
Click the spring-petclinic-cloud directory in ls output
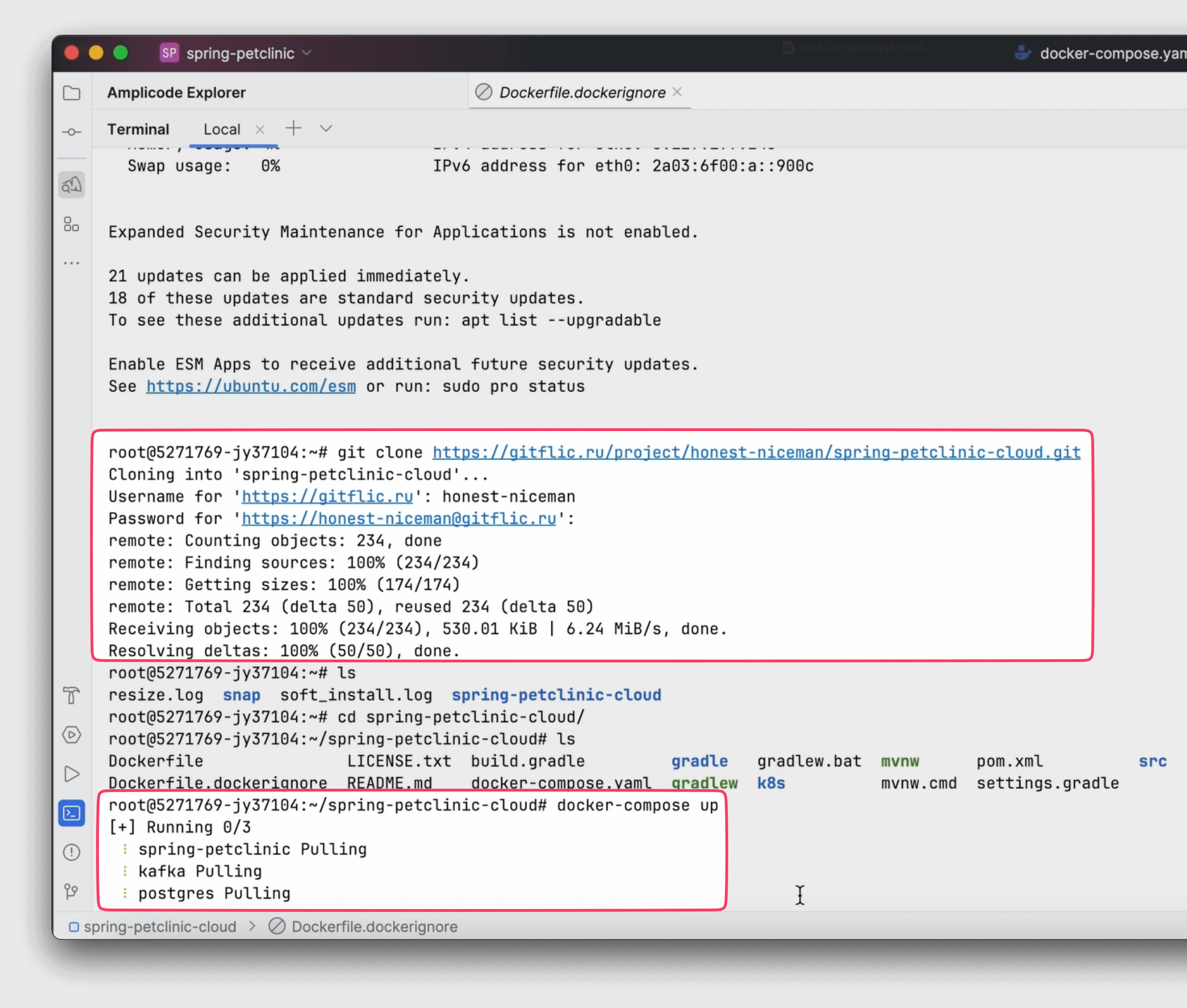[x=556, y=695]
